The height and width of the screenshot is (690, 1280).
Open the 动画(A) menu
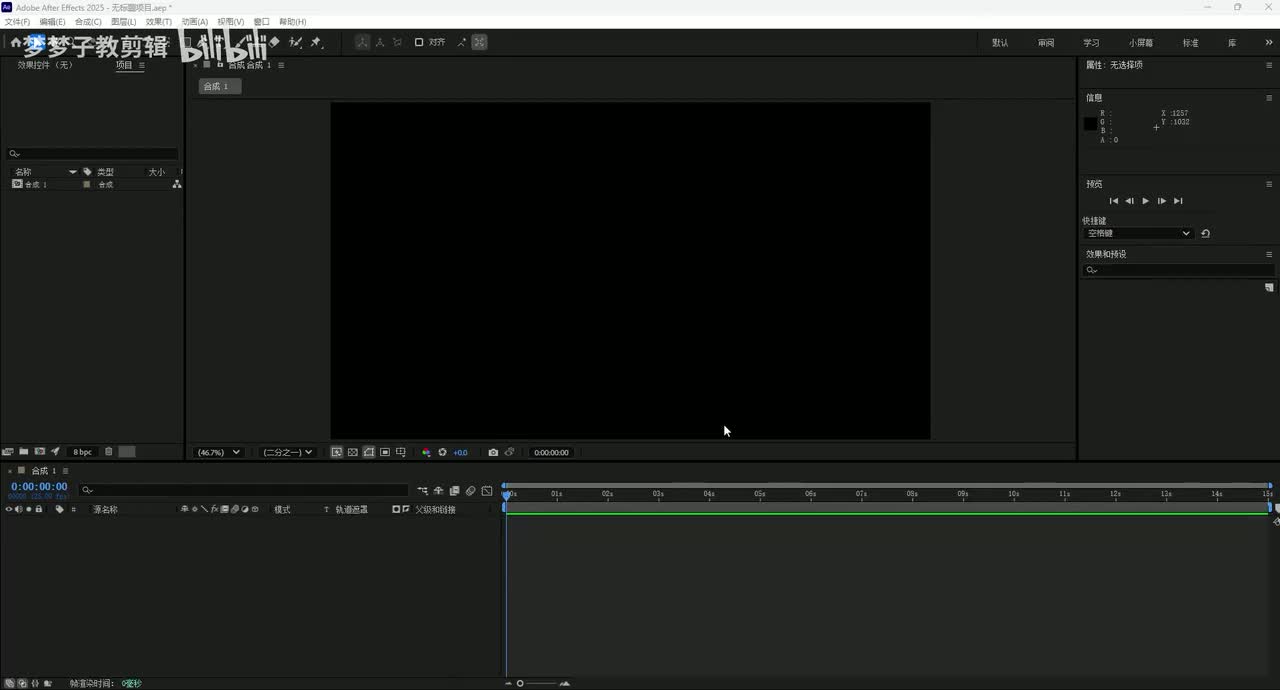click(x=194, y=21)
